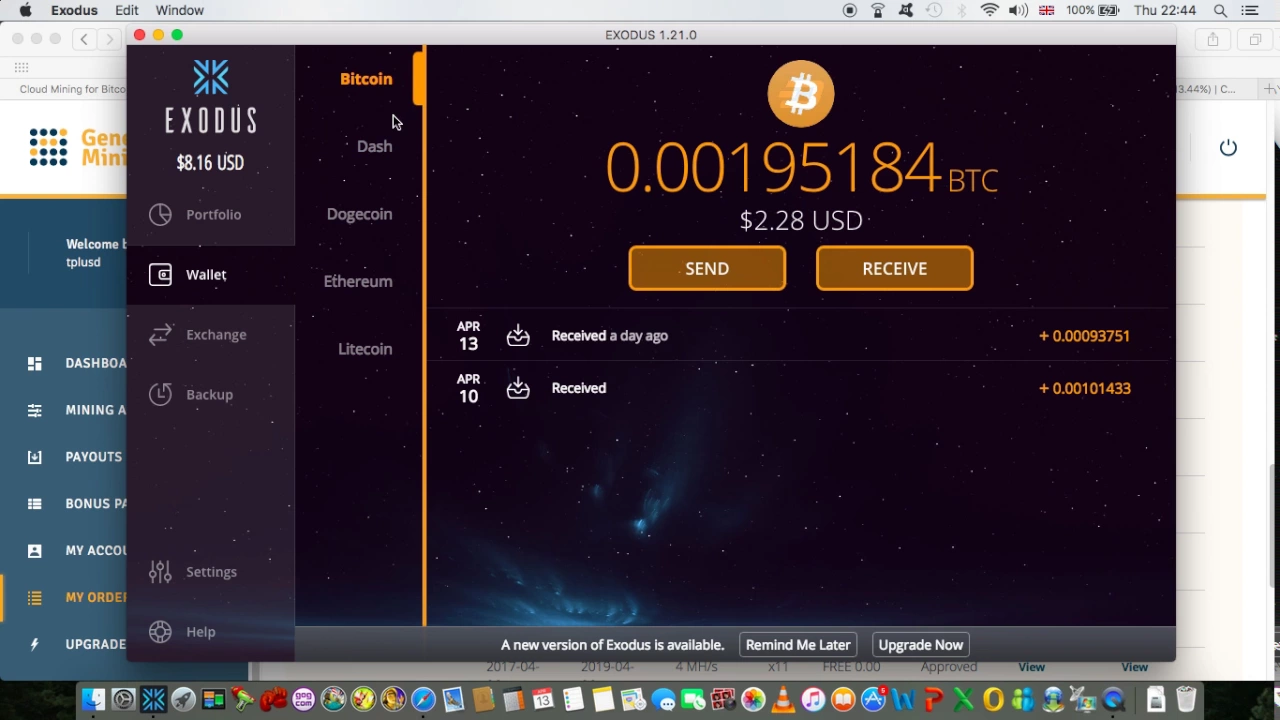1280x720 pixels.
Task: Open the Backup section
Action: [x=211, y=394]
